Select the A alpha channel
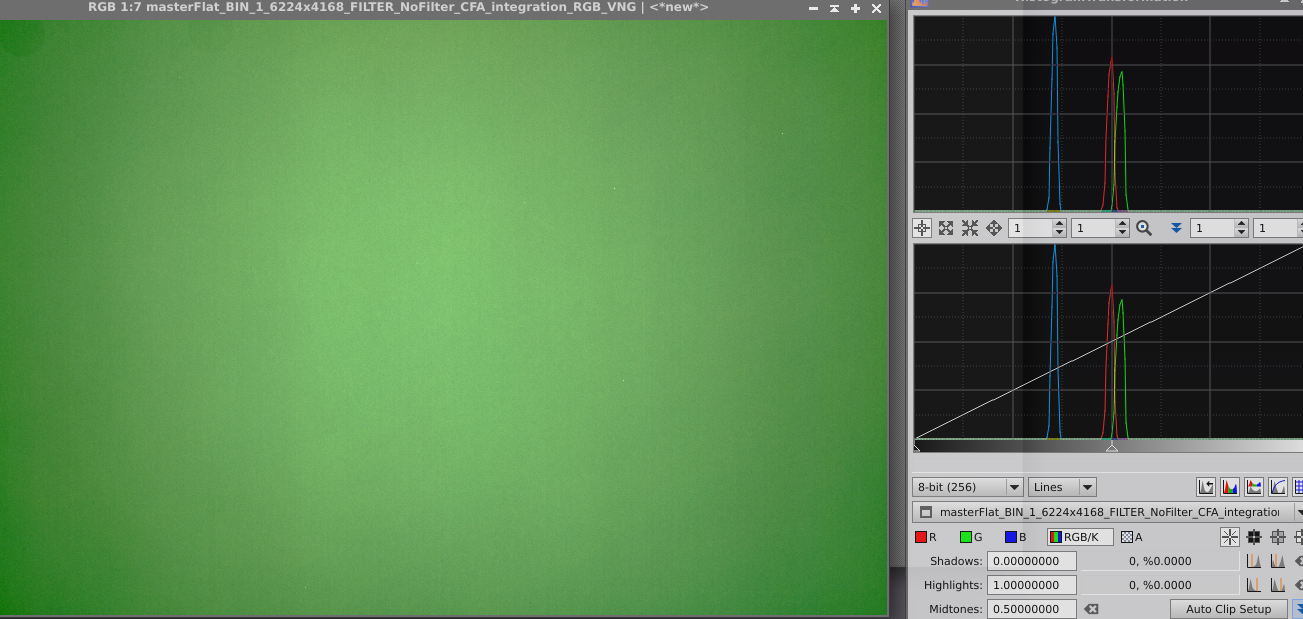This screenshot has width=1303, height=619. [1132, 537]
